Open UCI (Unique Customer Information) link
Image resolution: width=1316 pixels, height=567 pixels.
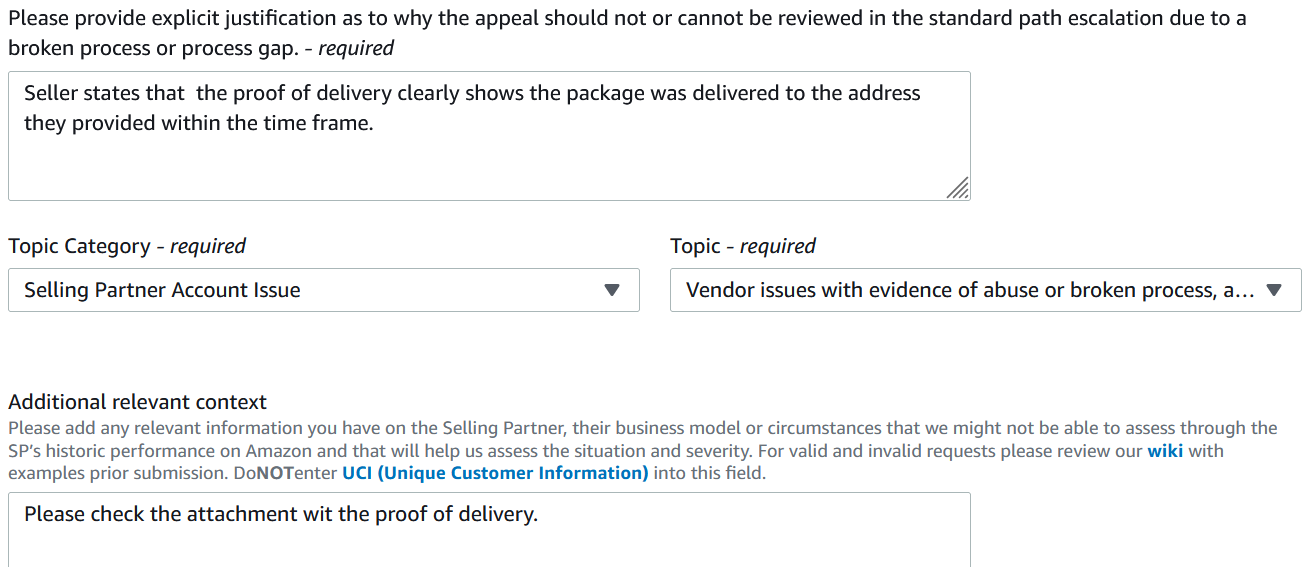pos(495,473)
